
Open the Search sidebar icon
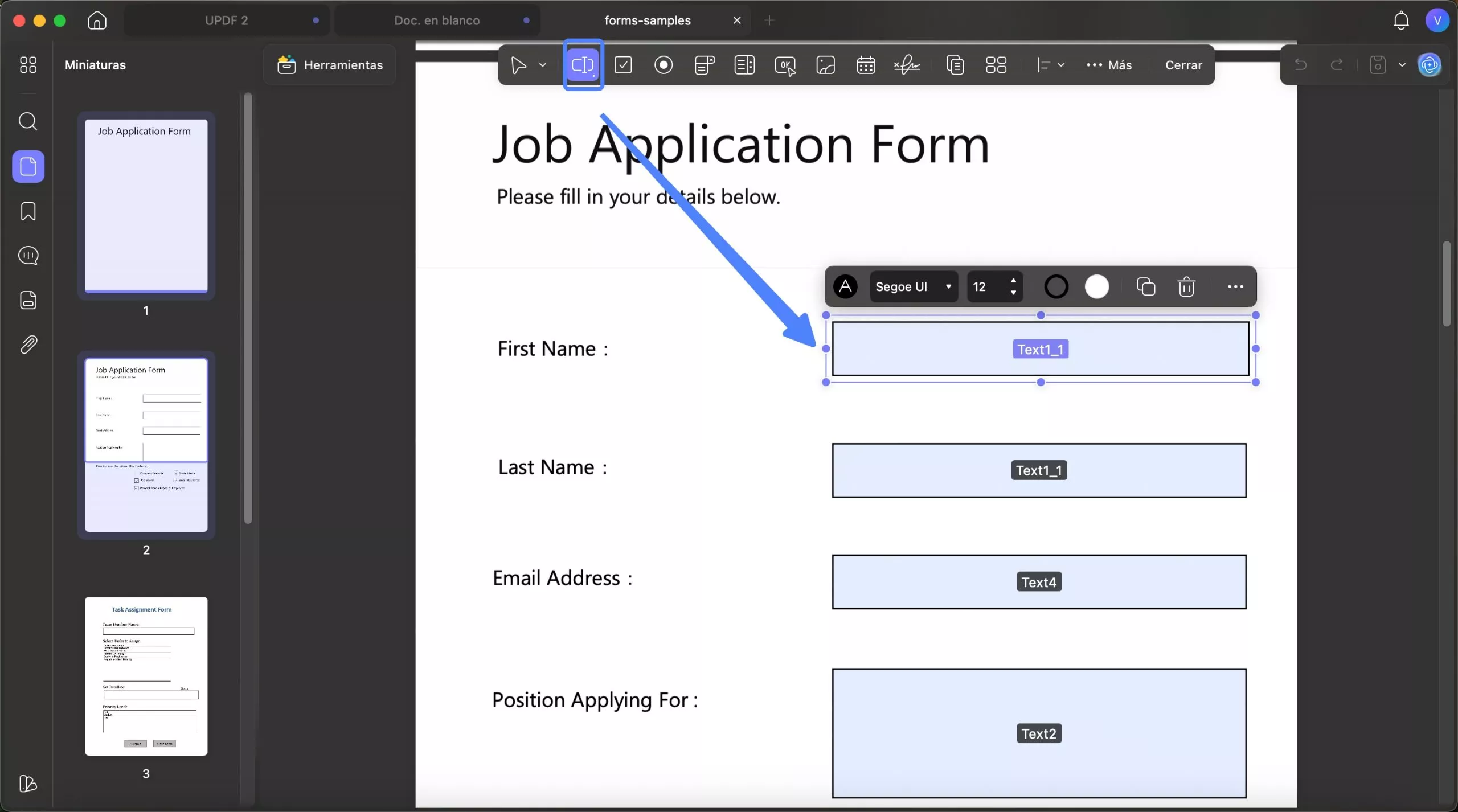coord(28,121)
